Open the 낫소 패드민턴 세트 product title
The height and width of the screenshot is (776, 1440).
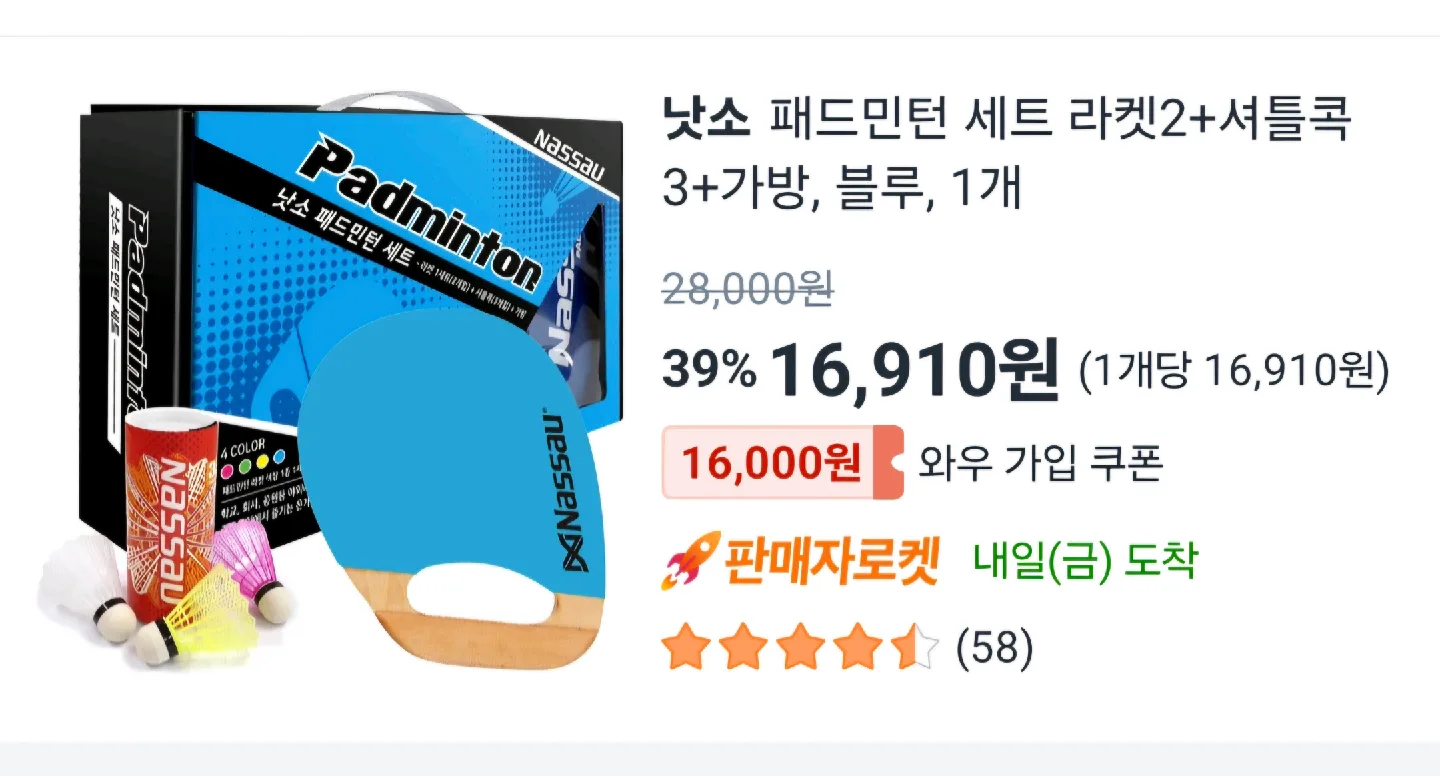[x=1007, y=155]
